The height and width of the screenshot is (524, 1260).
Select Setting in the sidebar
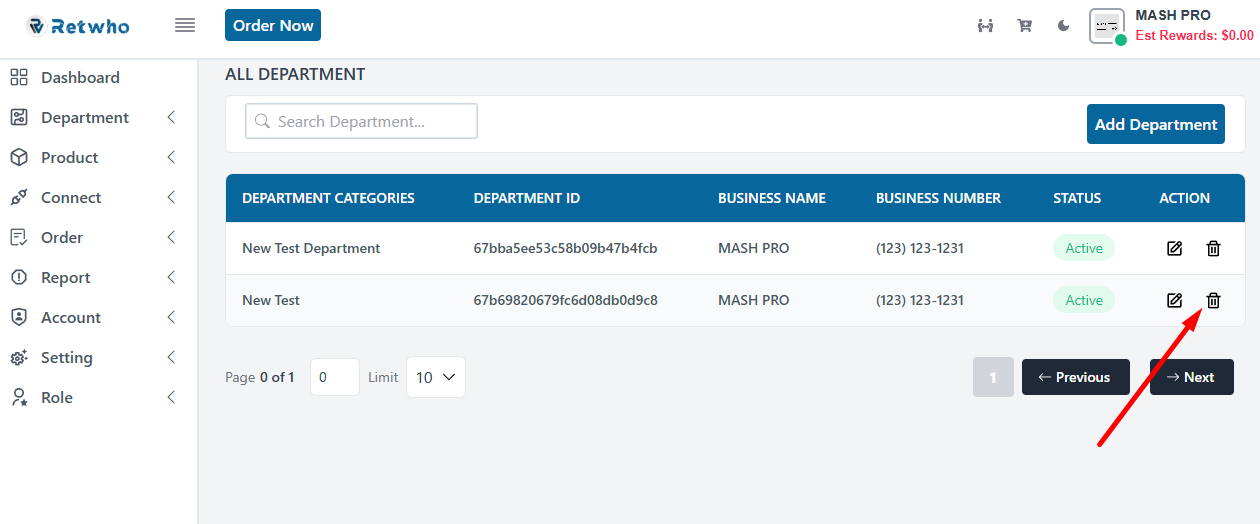pyautogui.click(x=67, y=357)
